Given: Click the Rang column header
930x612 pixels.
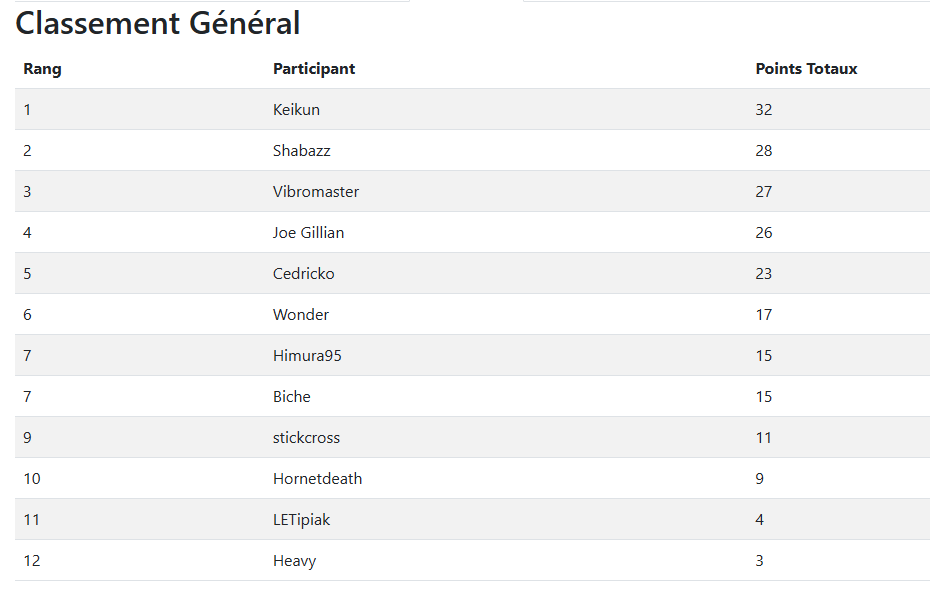Looking at the screenshot, I should pos(42,69).
